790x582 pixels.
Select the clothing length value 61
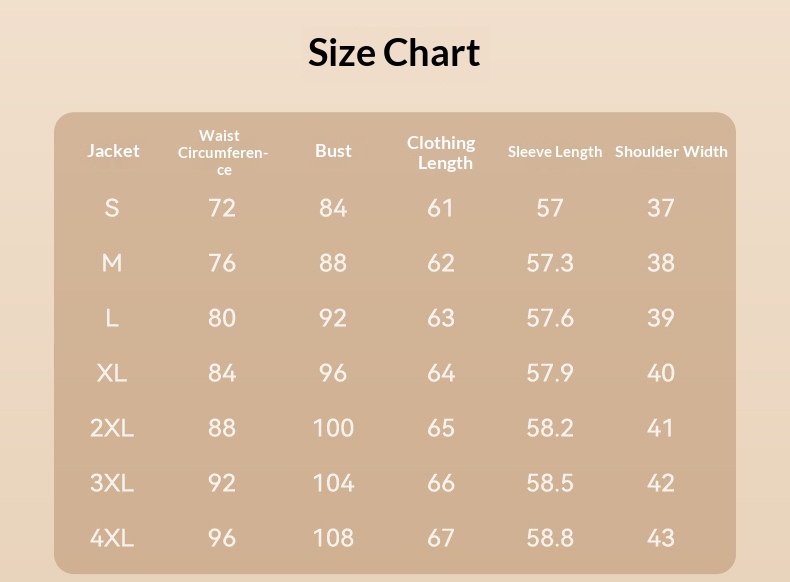point(440,208)
